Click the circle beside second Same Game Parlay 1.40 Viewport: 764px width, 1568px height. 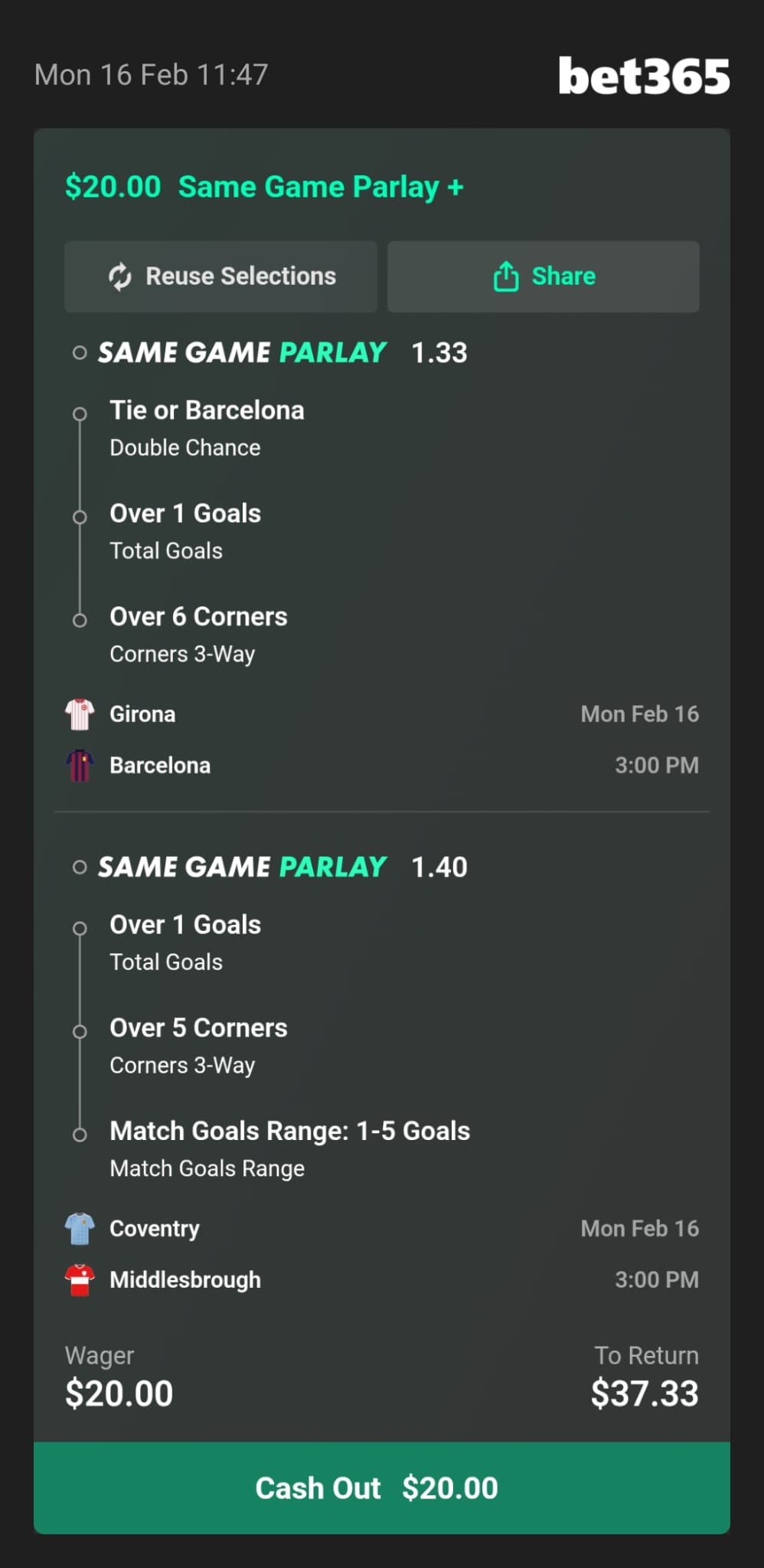80,867
